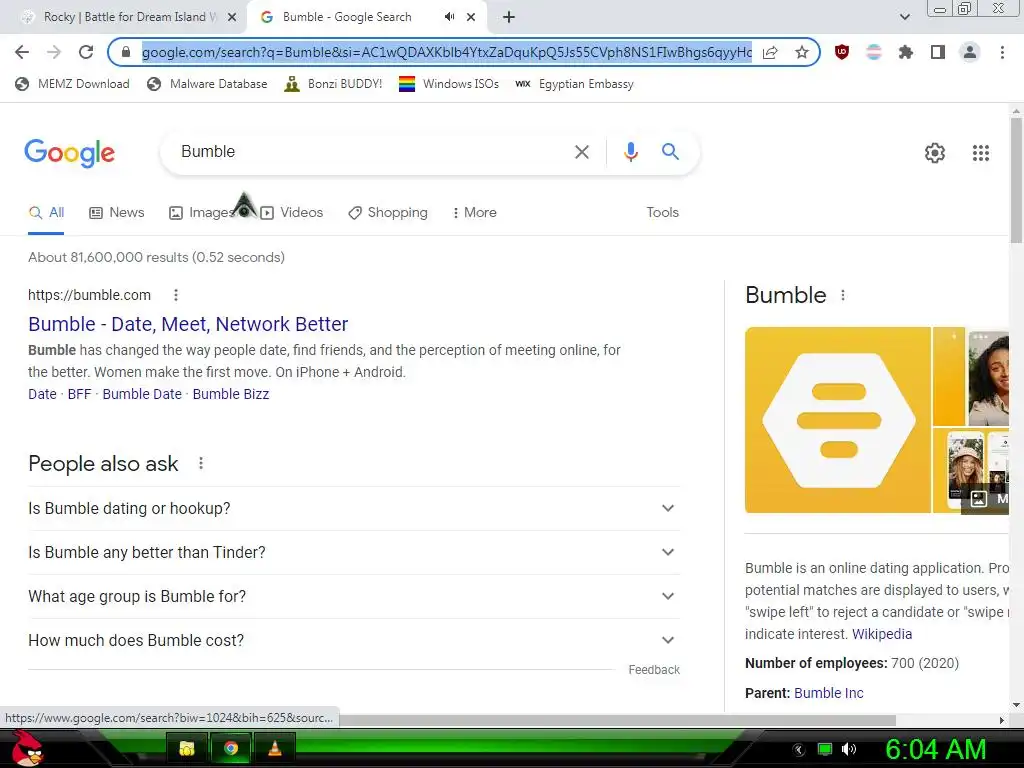
Task: Open the Bumble Bizz sitelink
Action: [231, 394]
